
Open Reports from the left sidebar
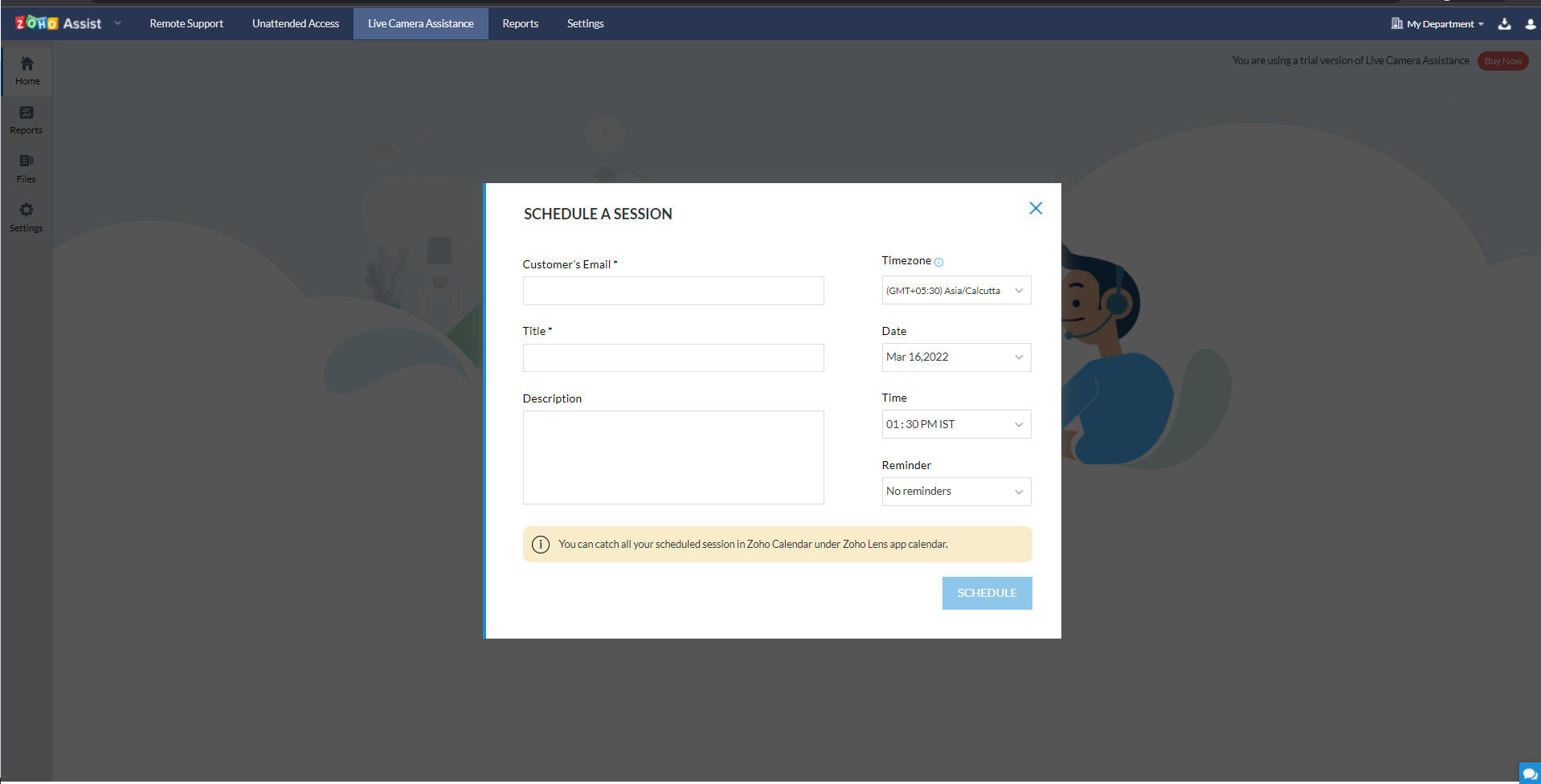pos(27,120)
